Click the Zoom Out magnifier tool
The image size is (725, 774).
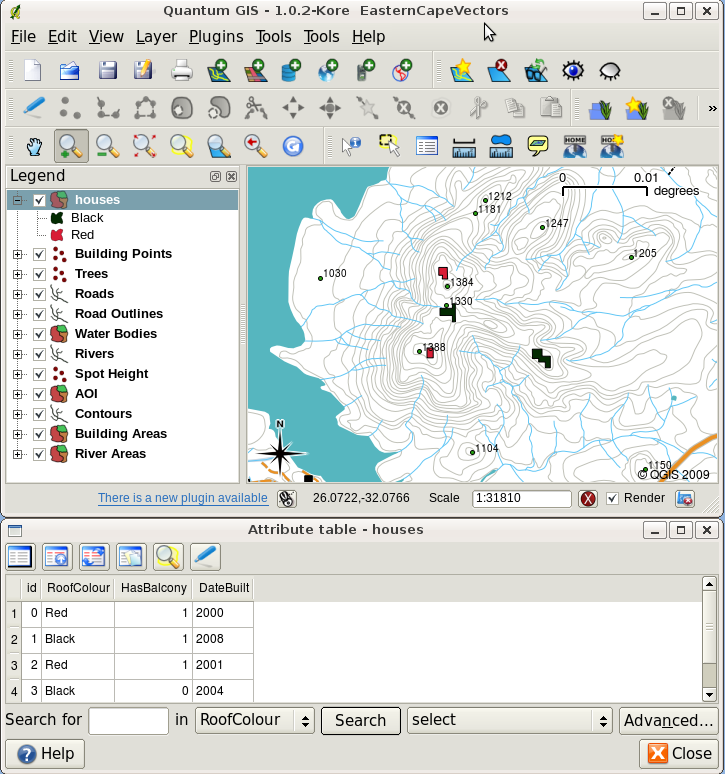click(107, 147)
